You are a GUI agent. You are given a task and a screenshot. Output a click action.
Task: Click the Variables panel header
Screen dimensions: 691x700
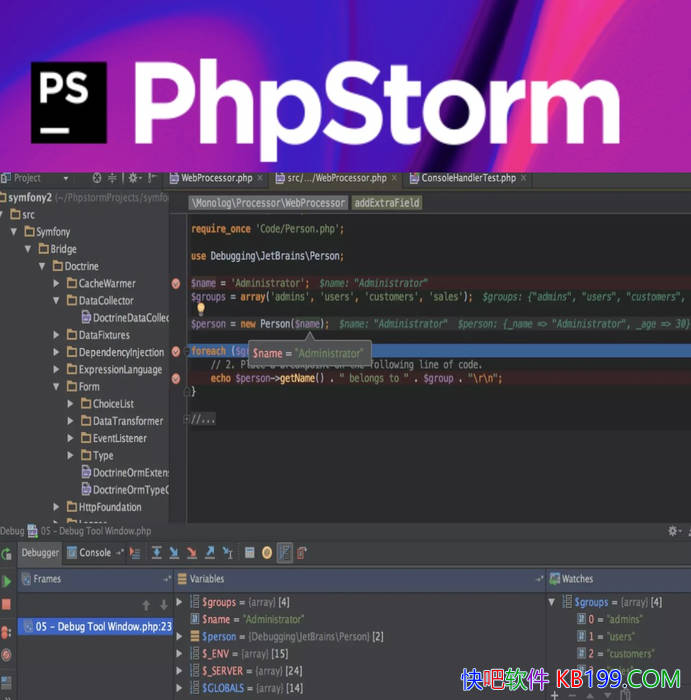click(360, 579)
